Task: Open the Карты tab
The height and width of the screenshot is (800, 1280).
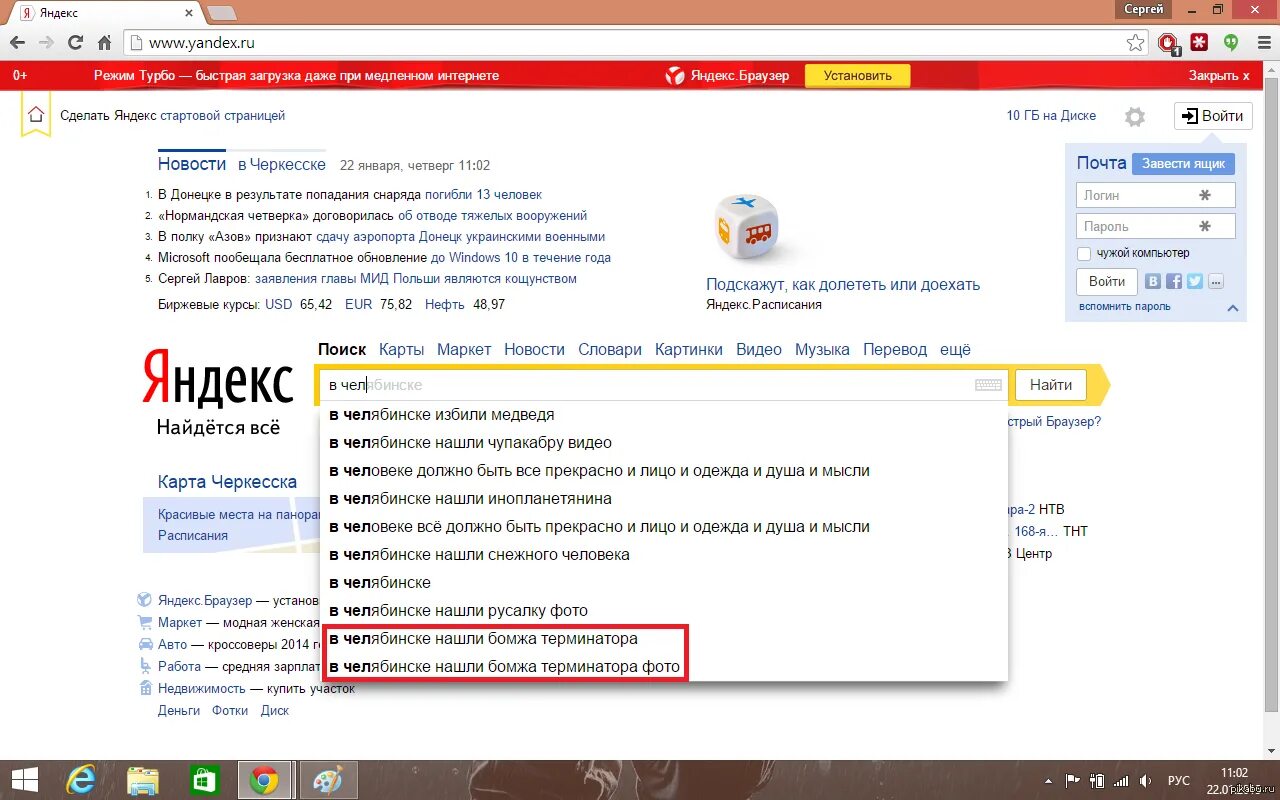Action: [x=402, y=349]
